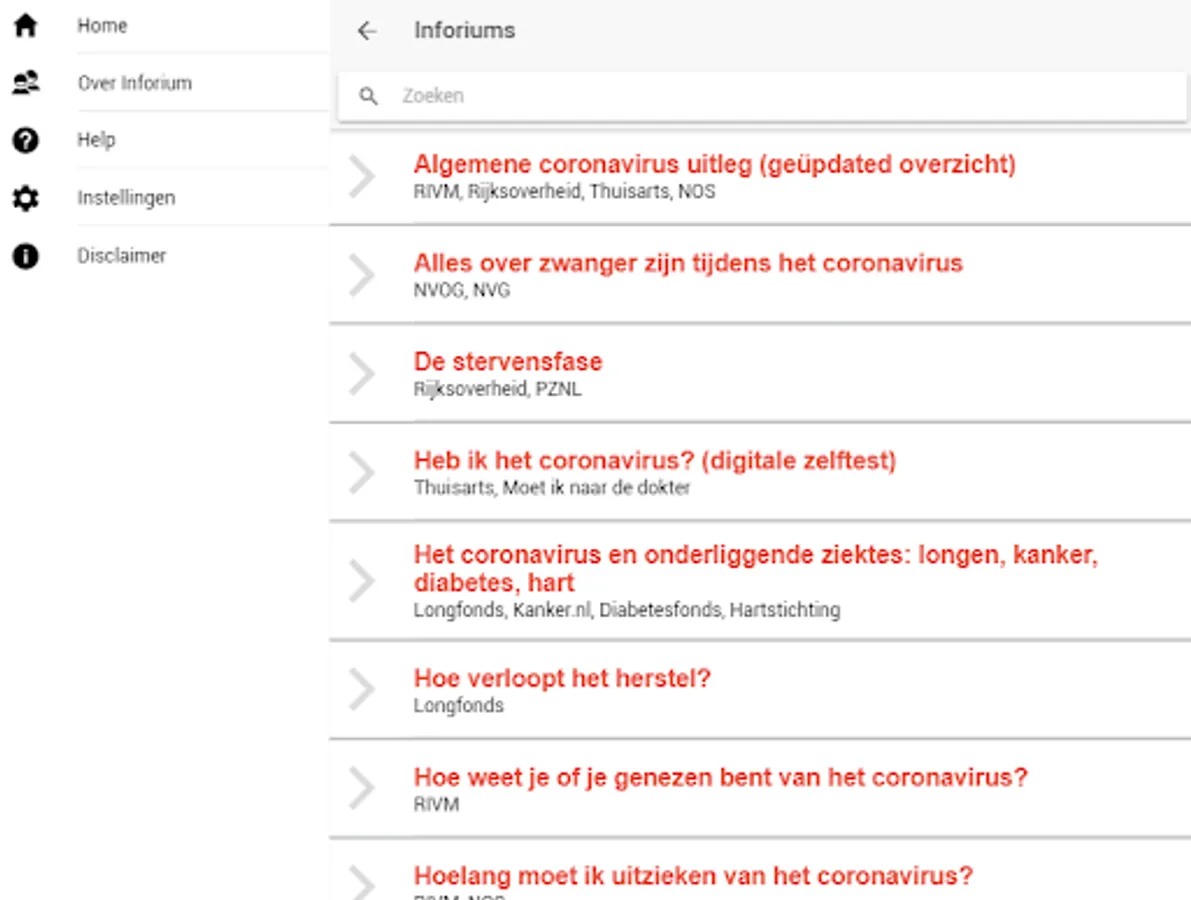The height and width of the screenshot is (900, 1191).
Task: Click the Instellingen gear icon
Action: click(25, 198)
